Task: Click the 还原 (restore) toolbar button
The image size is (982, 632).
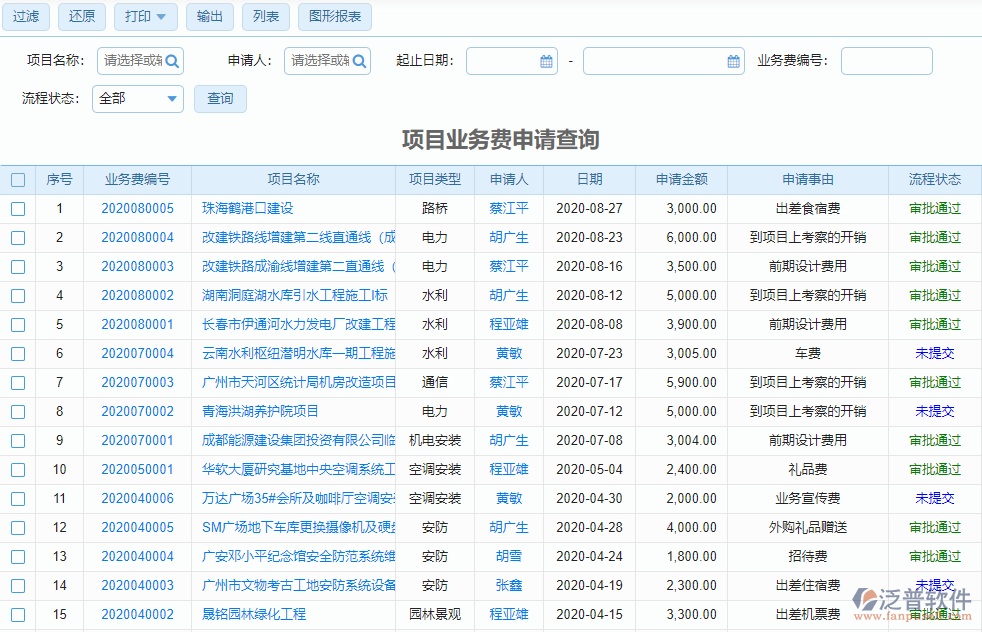Action: pyautogui.click(x=81, y=17)
